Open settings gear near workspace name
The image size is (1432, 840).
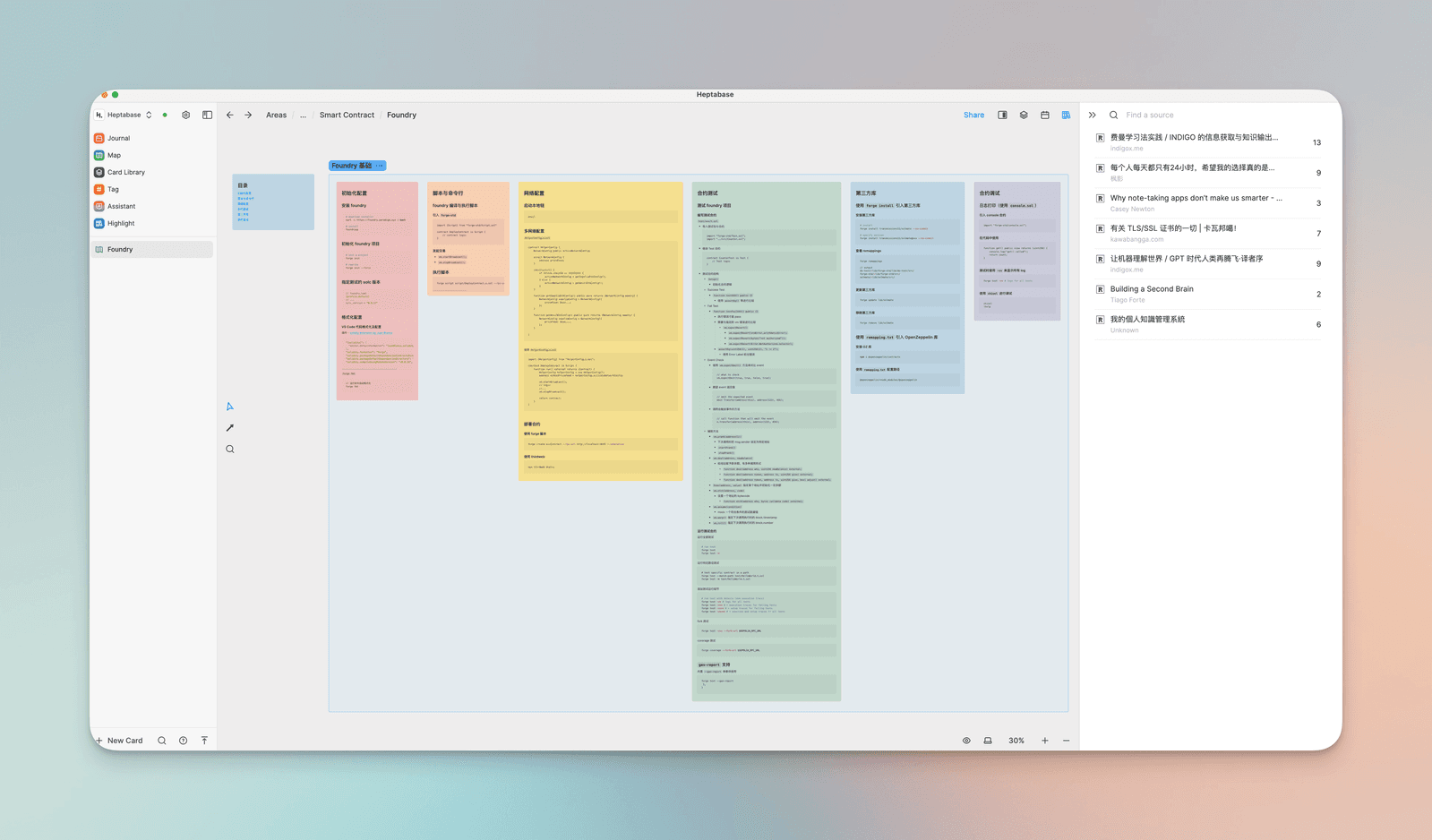click(x=185, y=115)
